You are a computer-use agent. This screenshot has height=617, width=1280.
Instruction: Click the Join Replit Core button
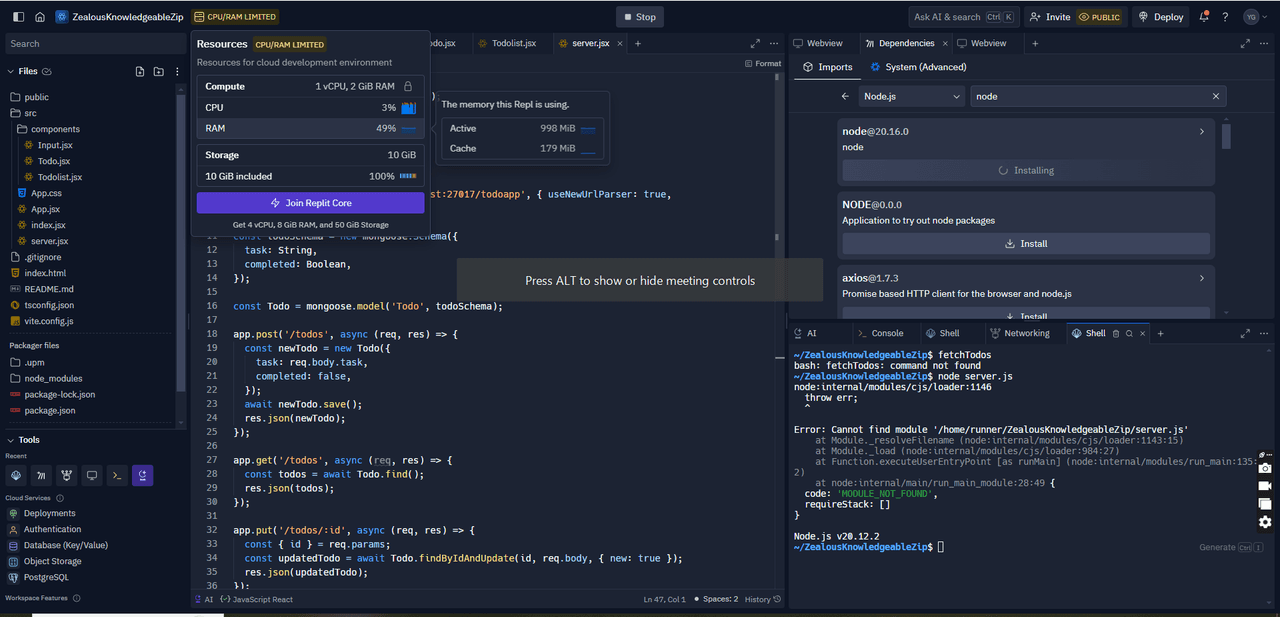click(x=310, y=203)
